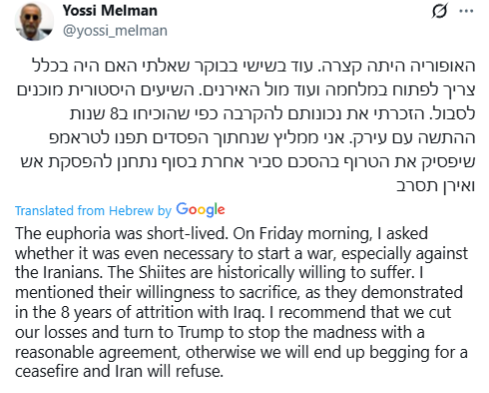Click the last Hebrew line 'ואירן תסרב'
This screenshot has height=393, width=489.
(x=436, y=186)
